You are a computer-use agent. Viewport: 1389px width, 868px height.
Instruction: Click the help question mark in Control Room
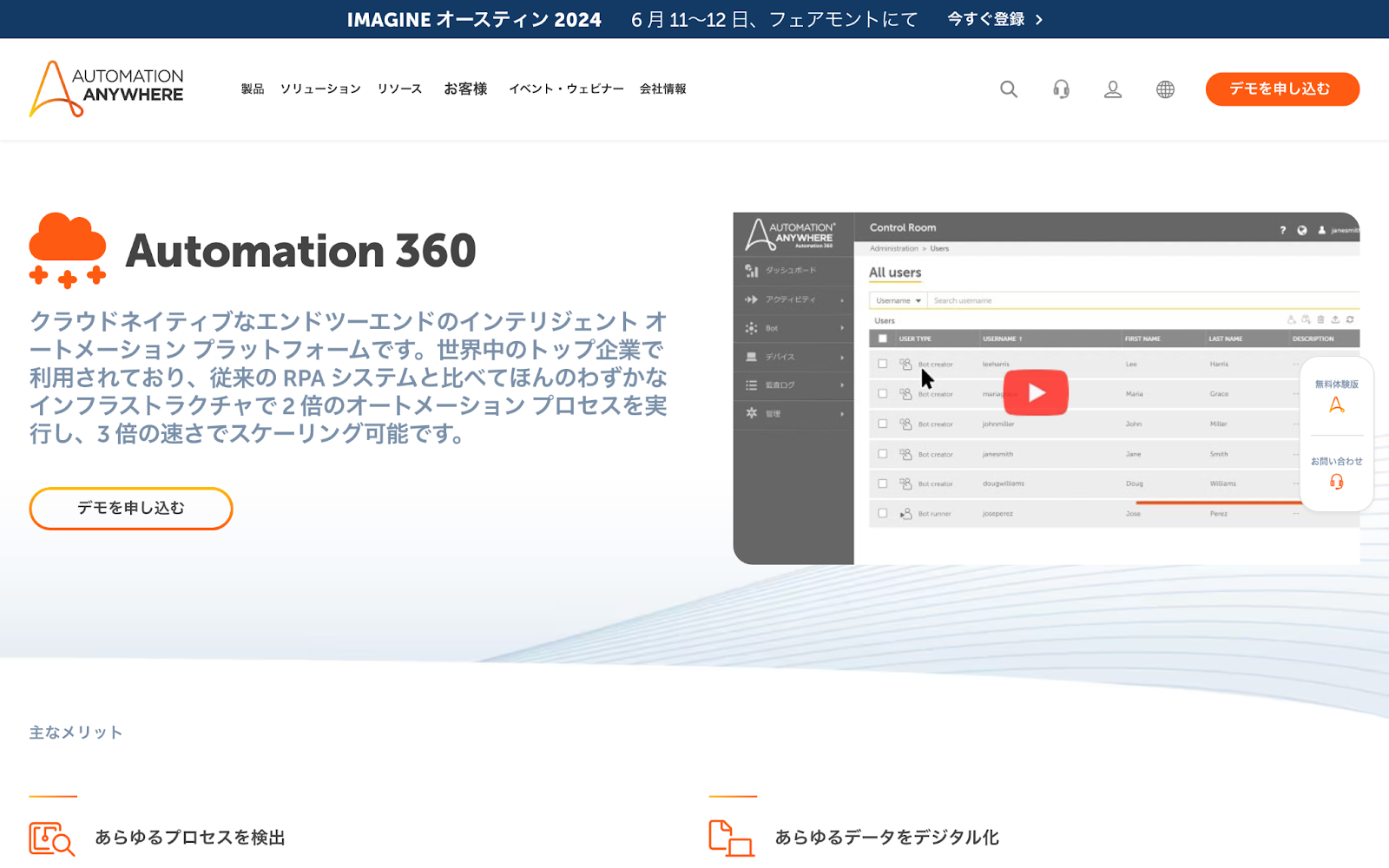[1282, 230]
